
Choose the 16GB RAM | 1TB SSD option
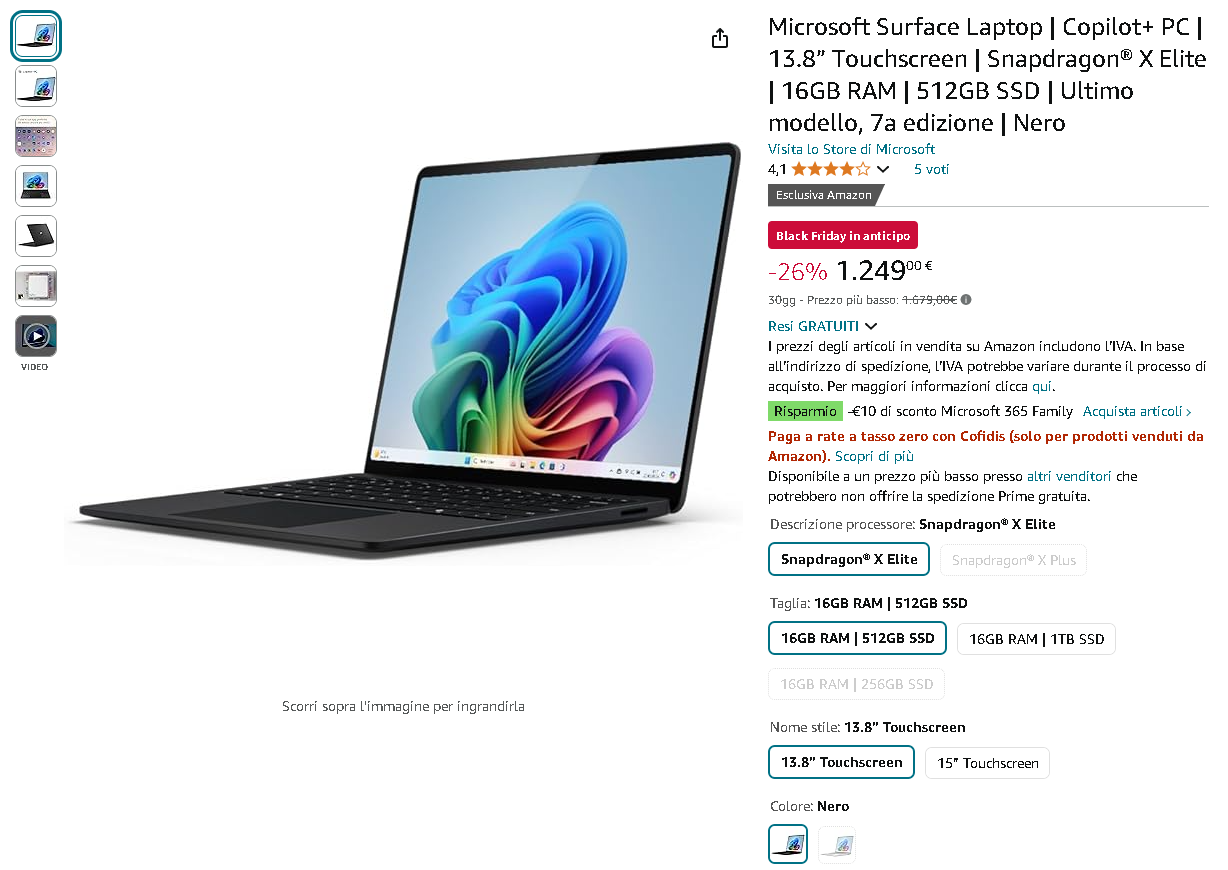(1036, 639)
